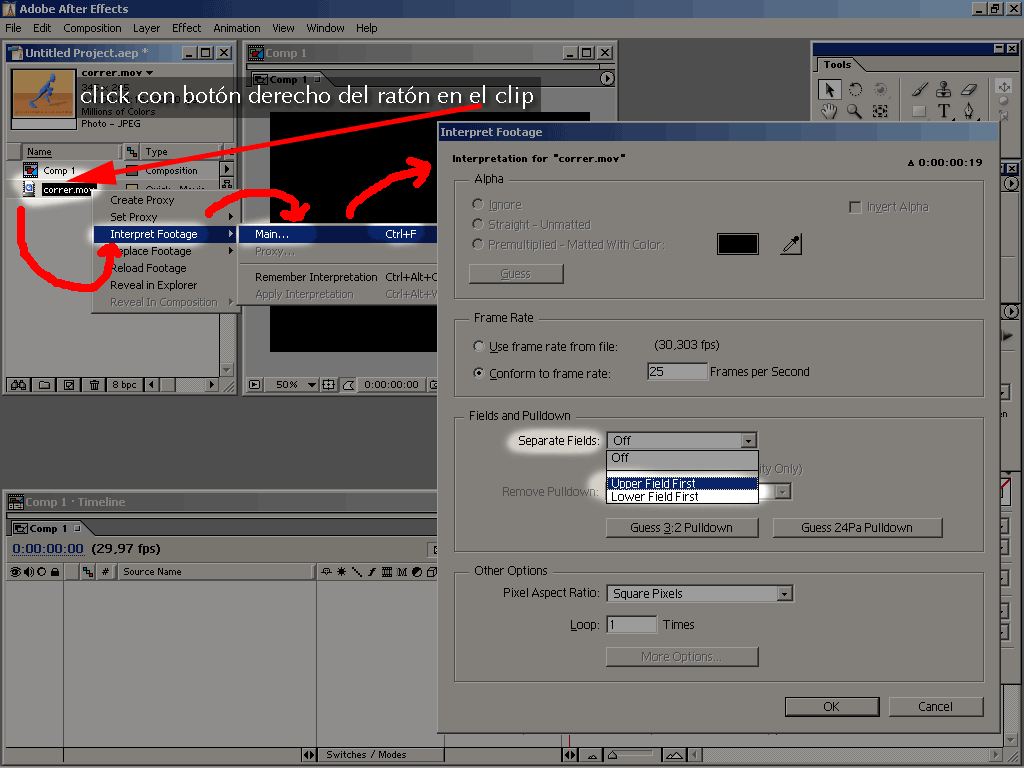Screen dimensions: 1024x768
Task: Click the binoculars Find icon in Project window
Action: (x=18, y=385)
